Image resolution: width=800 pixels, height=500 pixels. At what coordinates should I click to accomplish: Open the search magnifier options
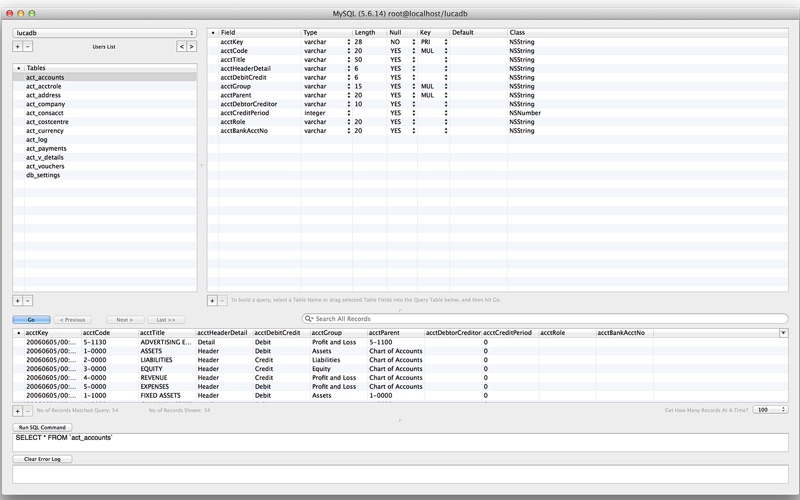click(308, 318)
